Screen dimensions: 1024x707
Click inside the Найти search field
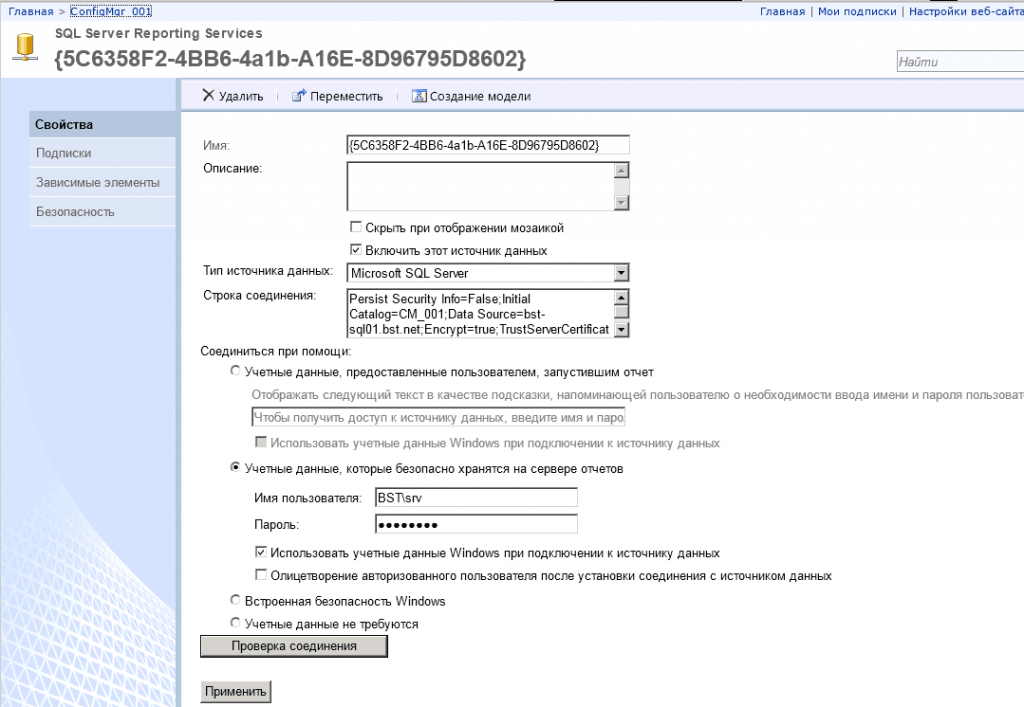point(960,60)
